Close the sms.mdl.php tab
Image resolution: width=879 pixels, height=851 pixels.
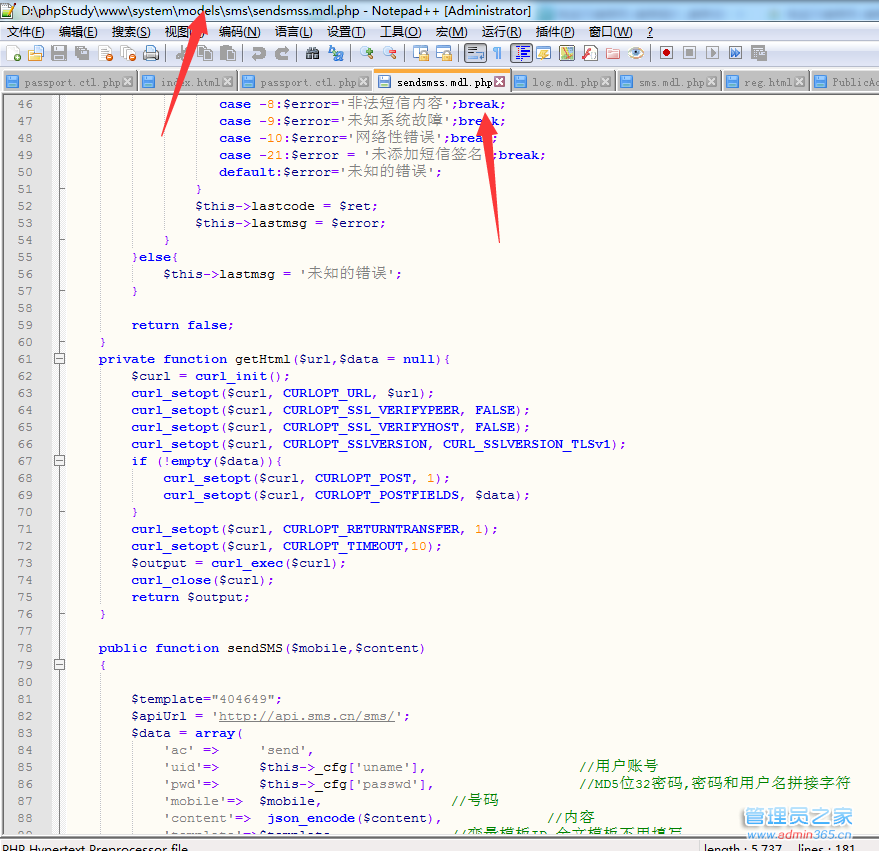(x=711, y=82)
